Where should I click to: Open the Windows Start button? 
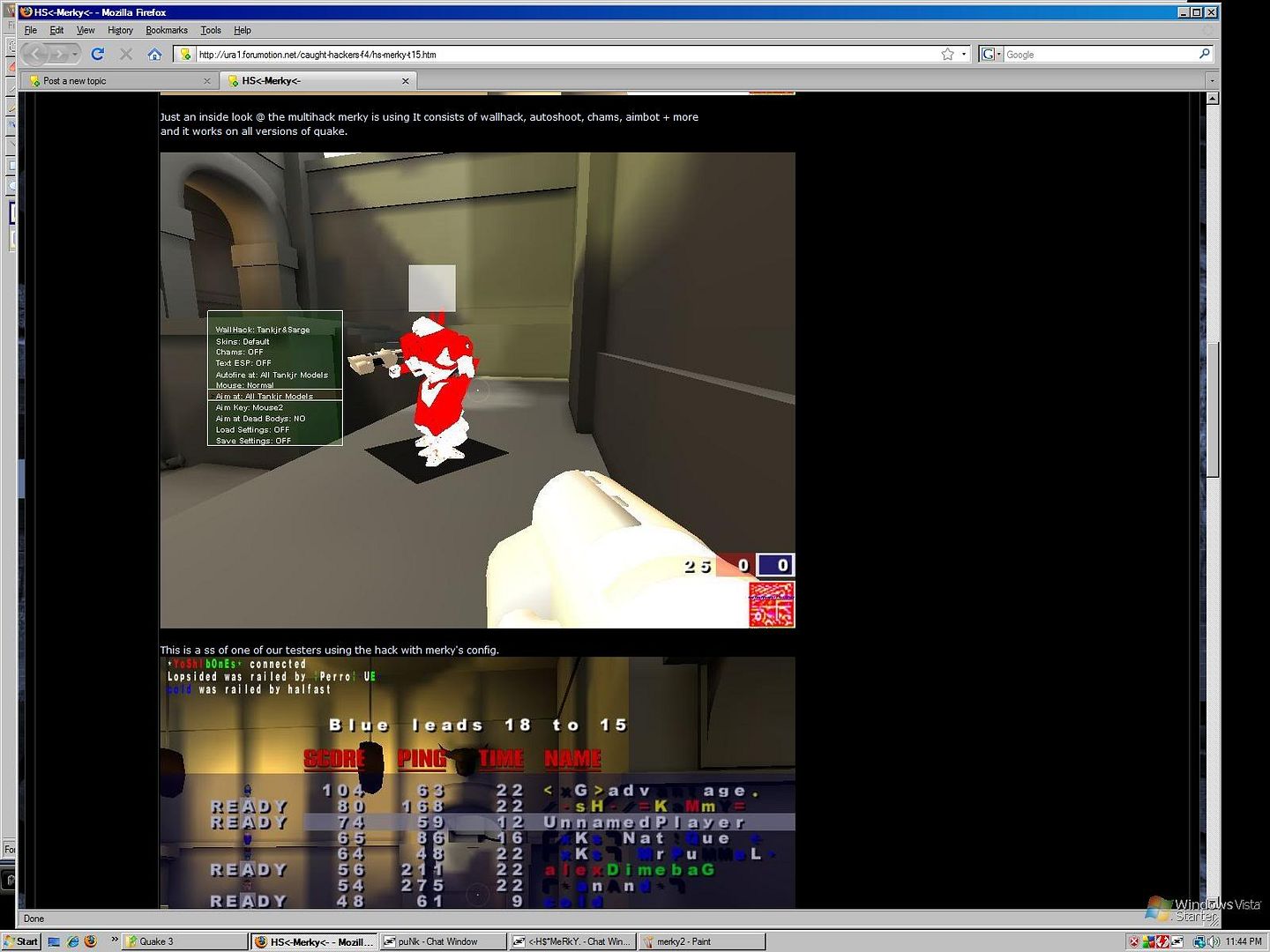(21, 941)
